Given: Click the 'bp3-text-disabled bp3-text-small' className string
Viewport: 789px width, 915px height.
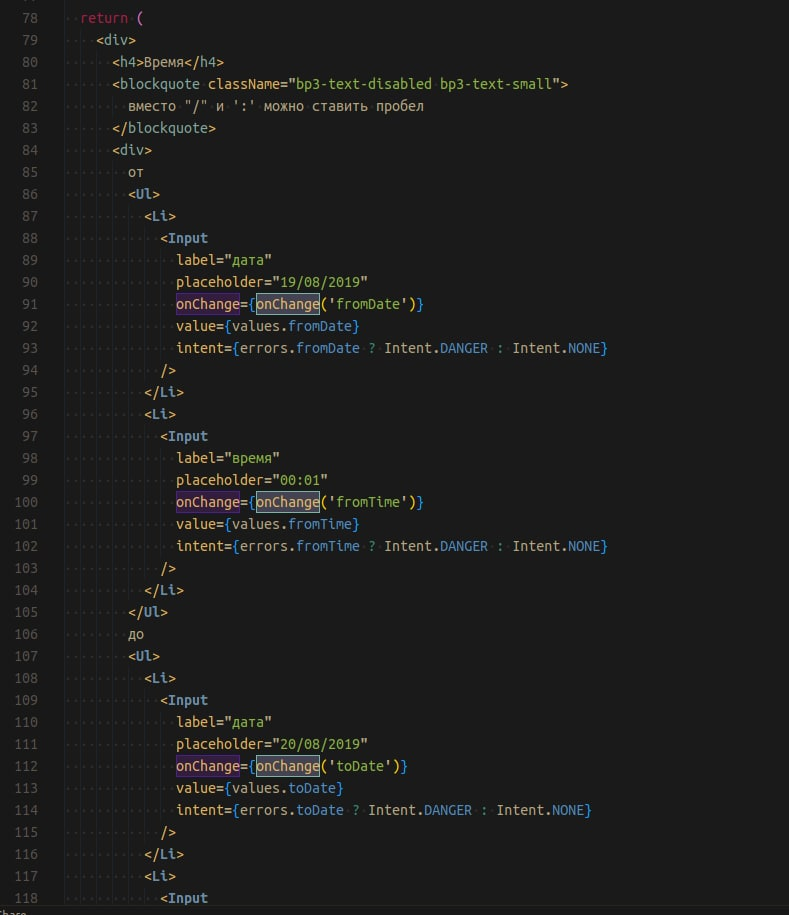Looking at the screenshot, I should [x=424, y=84].
